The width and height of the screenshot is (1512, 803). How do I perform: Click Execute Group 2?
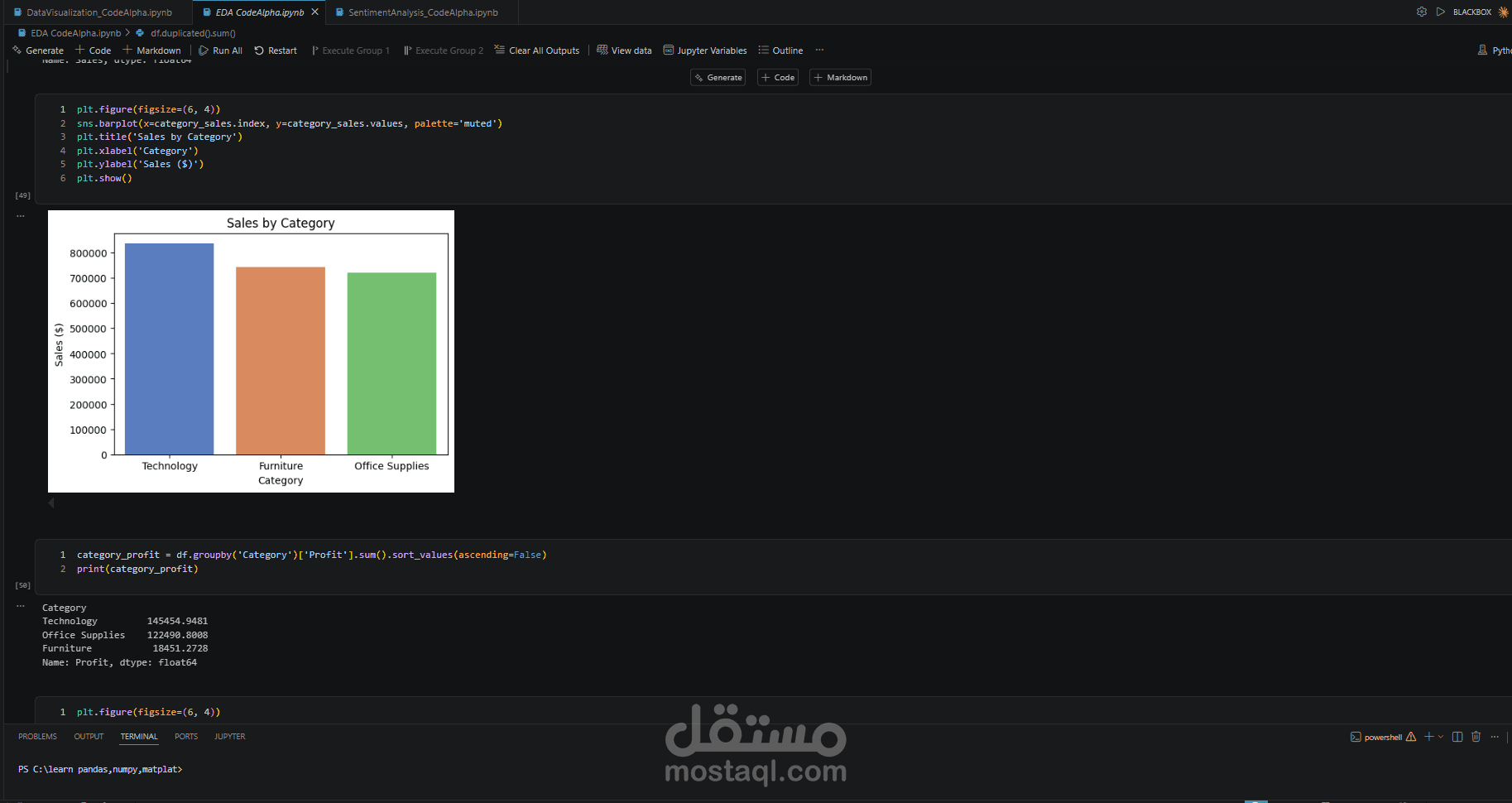pyautogui.click(x=444, y=50)
